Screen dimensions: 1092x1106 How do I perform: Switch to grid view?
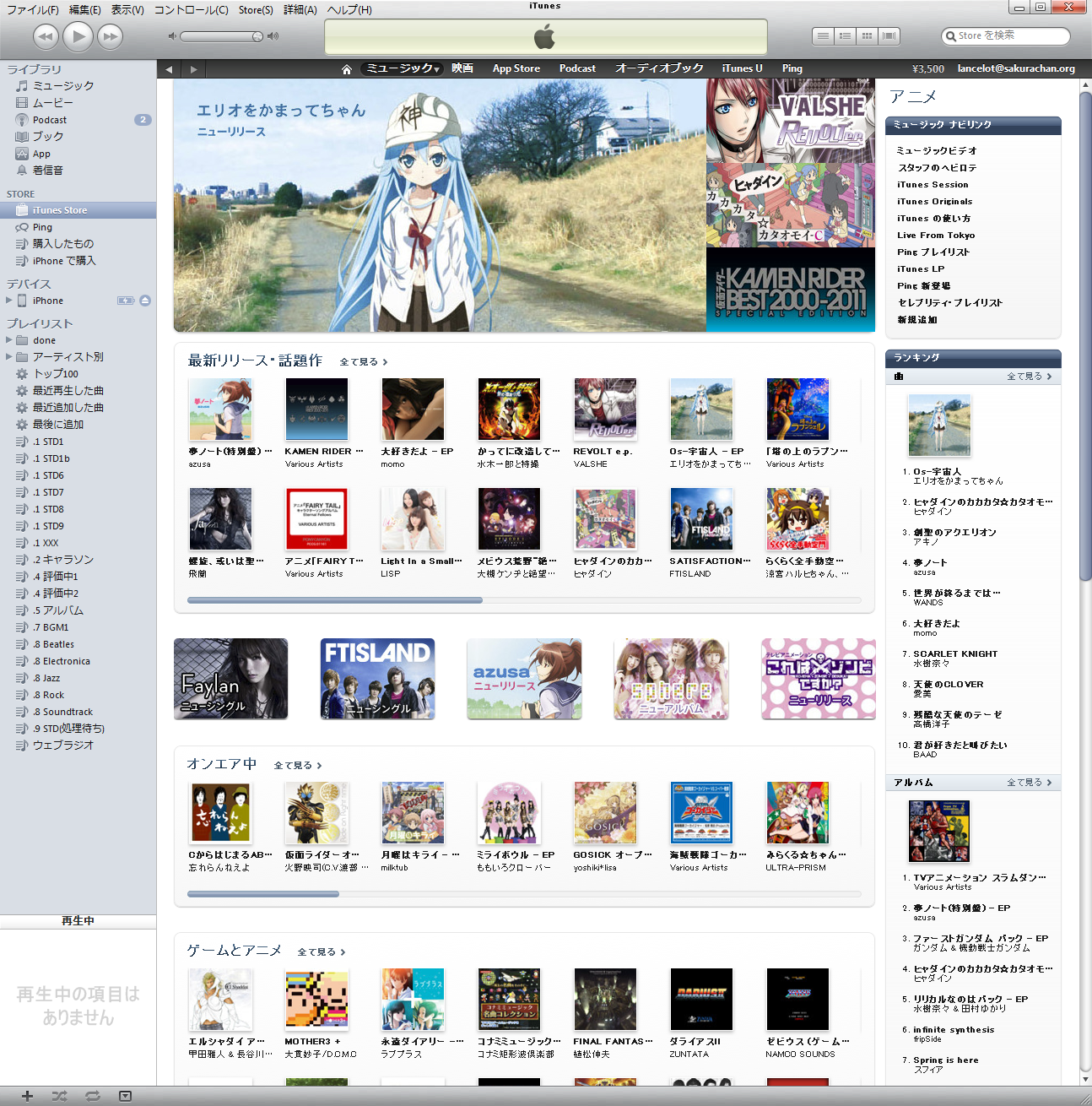tap(867, 36)
